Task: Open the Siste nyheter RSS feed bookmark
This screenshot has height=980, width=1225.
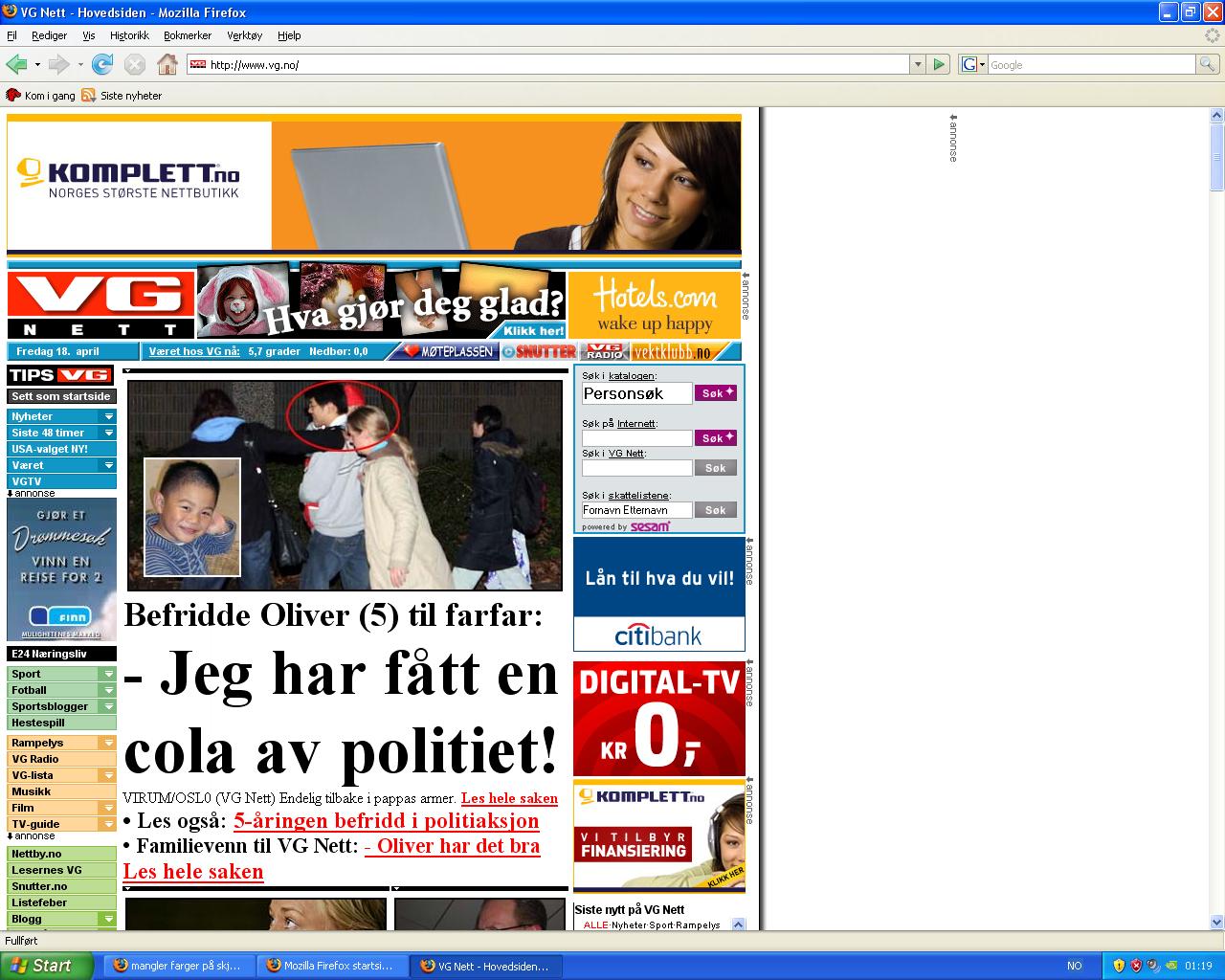Action: point(122,95)
